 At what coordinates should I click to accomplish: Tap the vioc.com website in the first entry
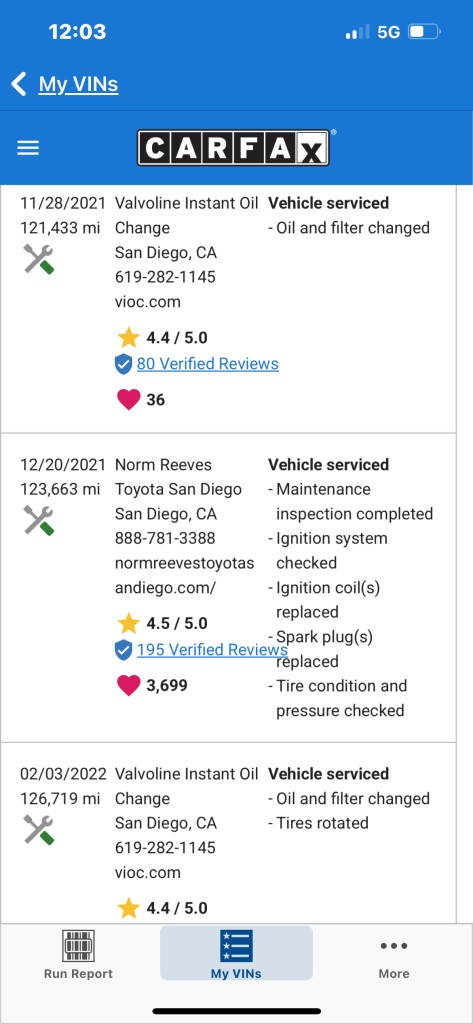(x=148, y=302)
